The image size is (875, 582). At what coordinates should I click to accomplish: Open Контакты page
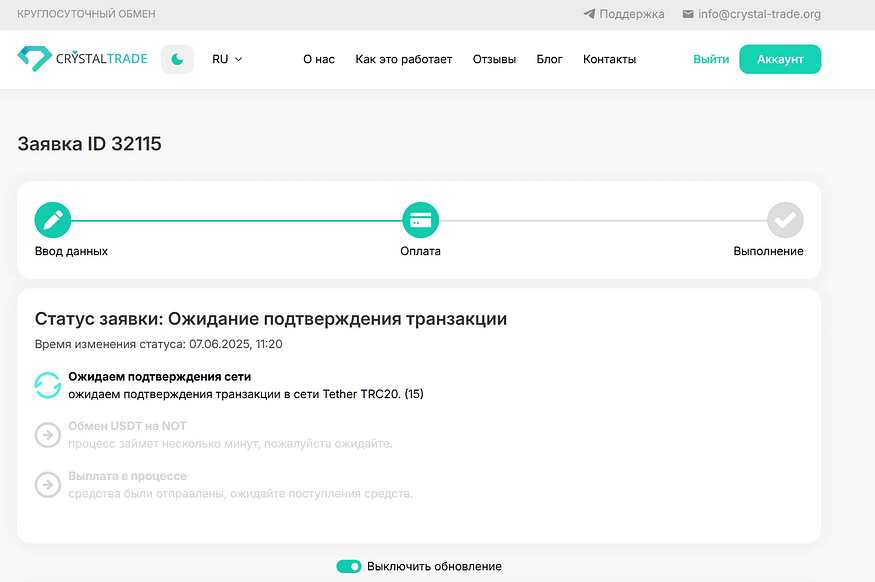point(609,59)
